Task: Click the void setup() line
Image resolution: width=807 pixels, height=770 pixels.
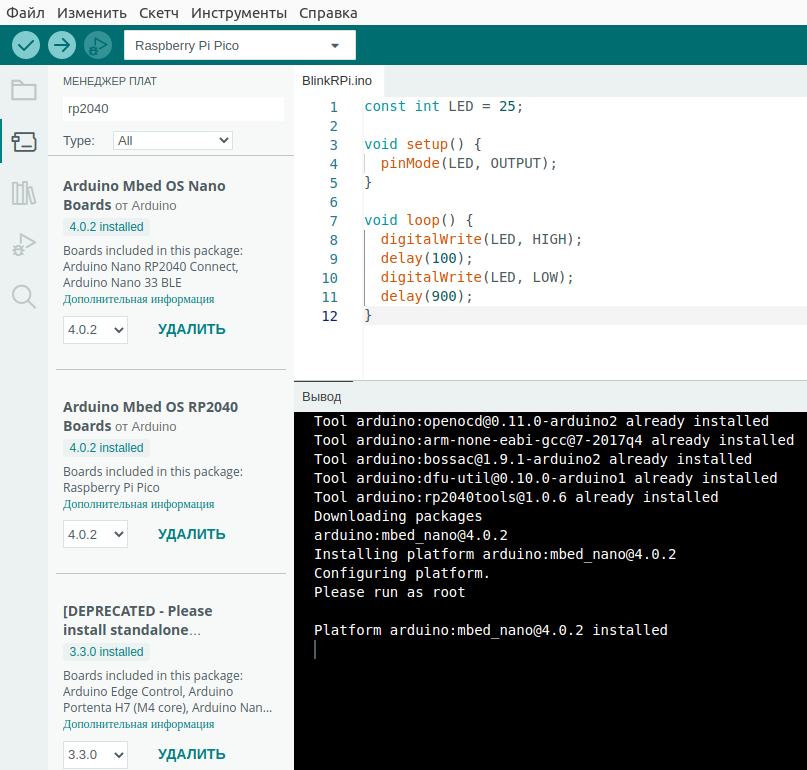Action: coord(423,145)
